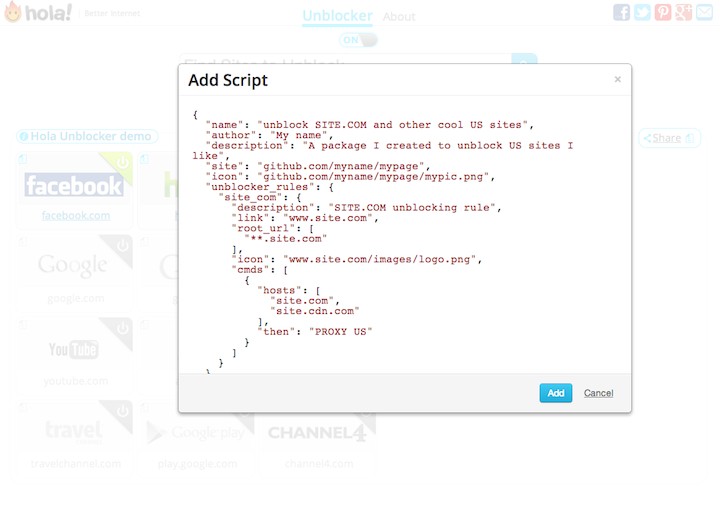This screenshot has height=512, width=720.
Task: Share via the Twitter icon
Action: point(642,12)
